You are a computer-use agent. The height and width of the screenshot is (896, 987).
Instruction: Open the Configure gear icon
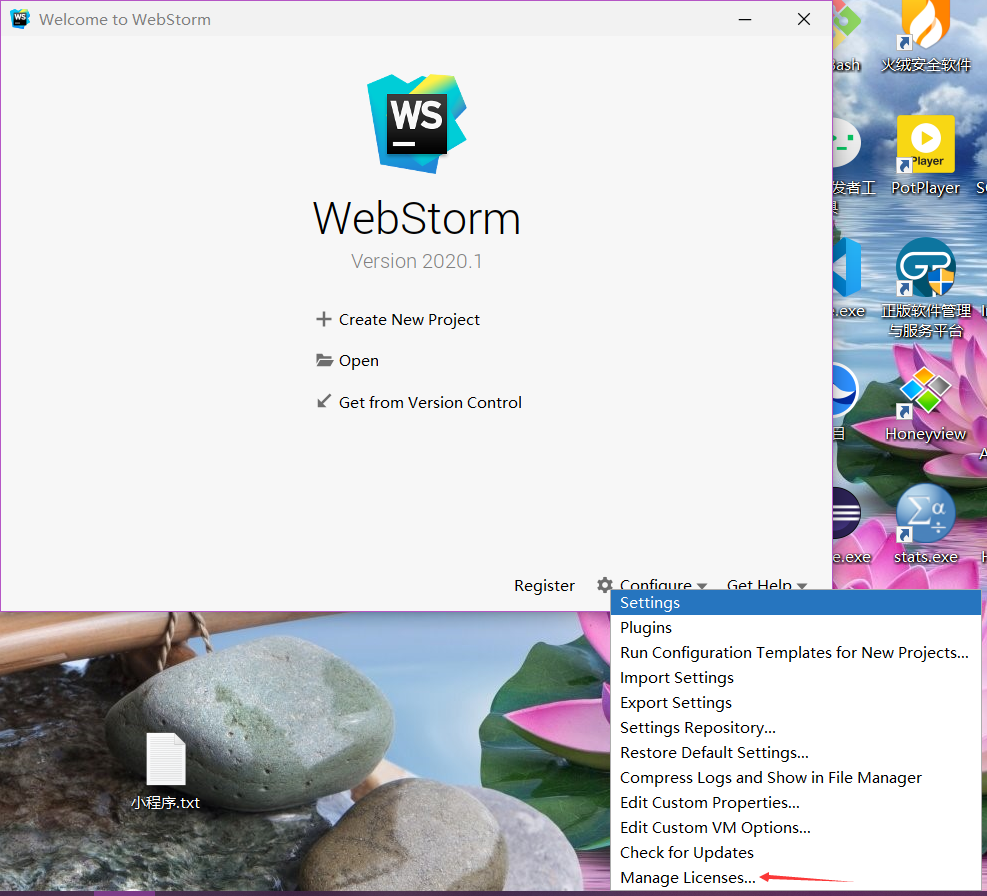coord(605,586)
